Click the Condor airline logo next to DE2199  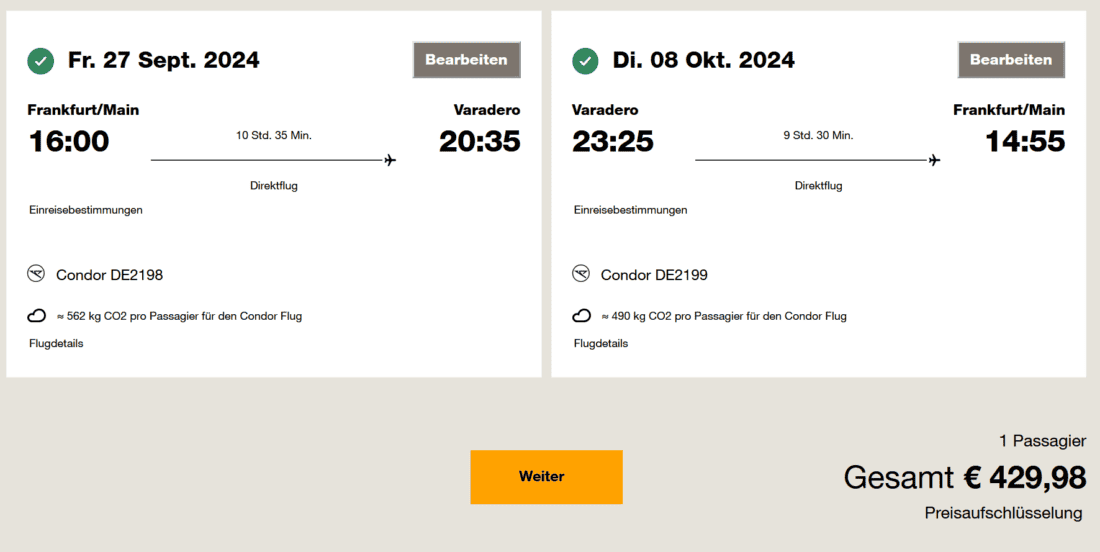click(581, 274)
